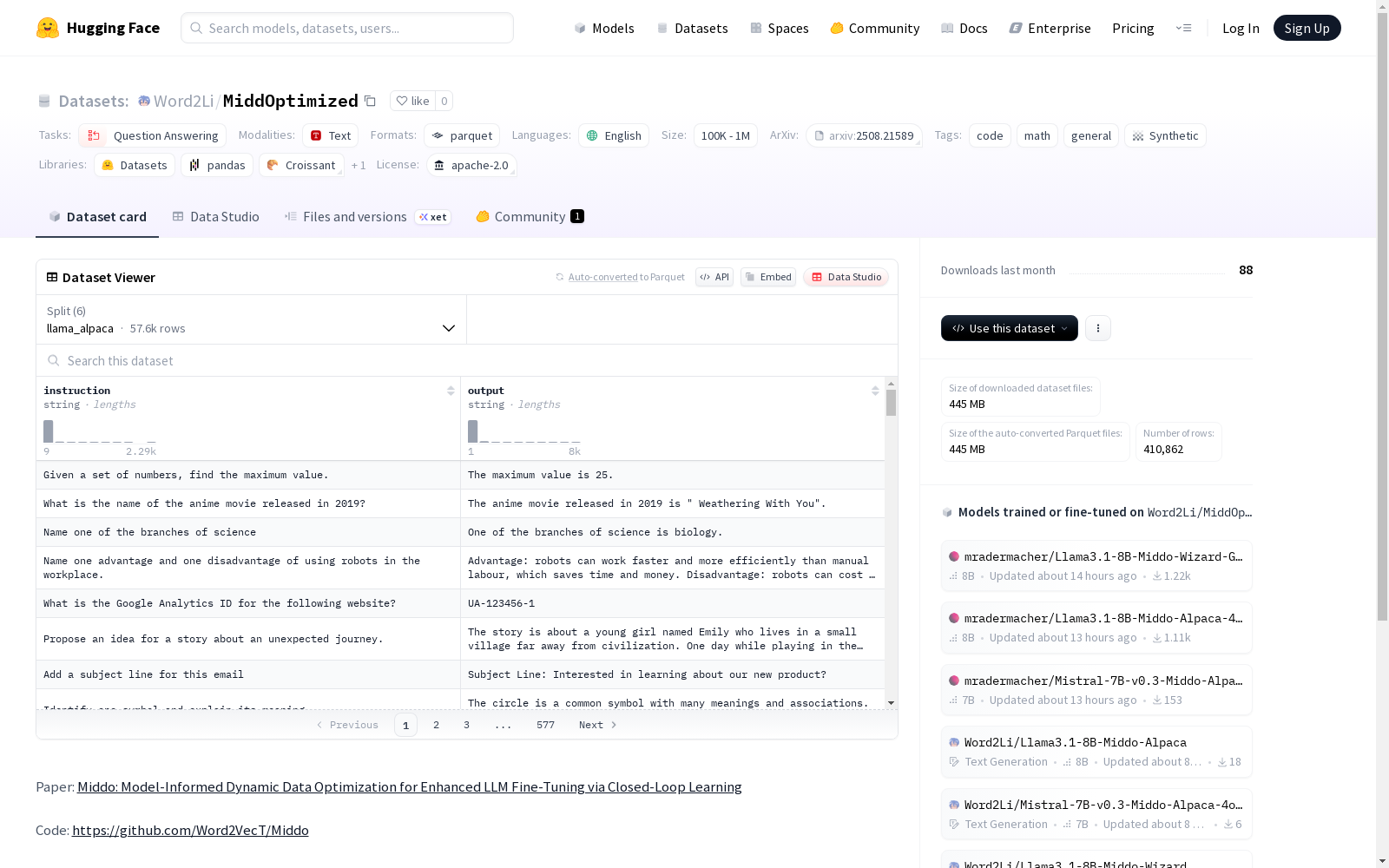Open the Dataset card tab

click(x=97, y=217)
